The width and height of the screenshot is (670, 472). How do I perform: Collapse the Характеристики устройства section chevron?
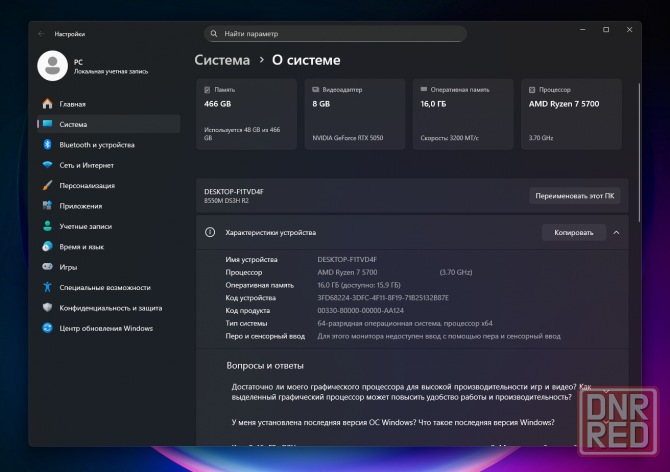coord(616,232)
